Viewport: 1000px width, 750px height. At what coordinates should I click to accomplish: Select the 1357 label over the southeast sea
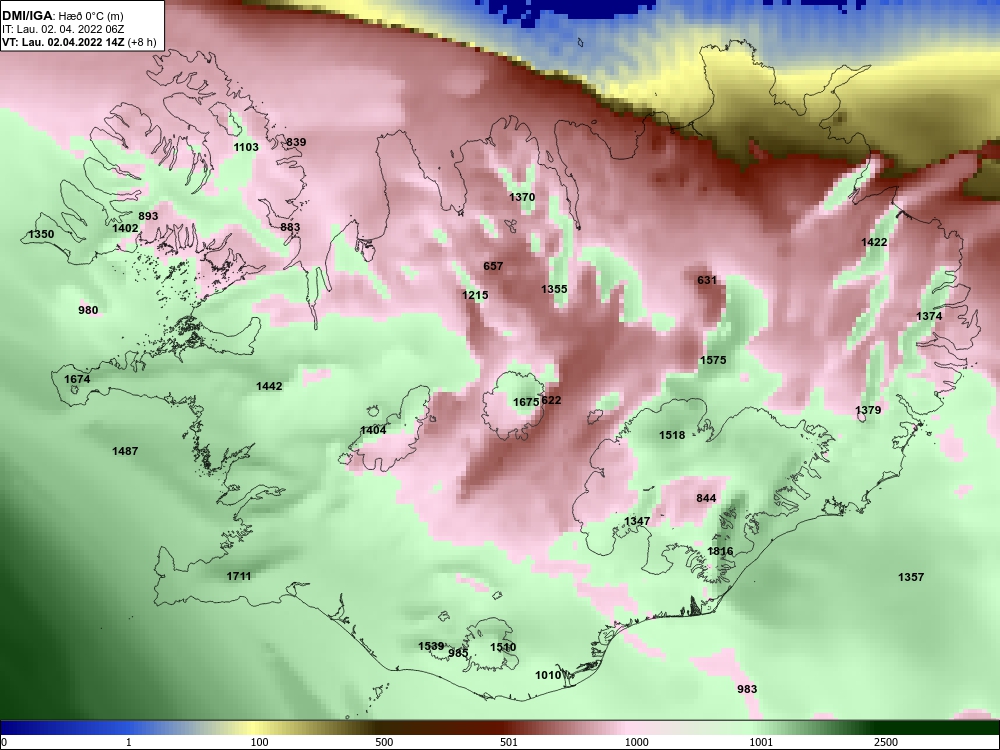[x=911, y=577]
